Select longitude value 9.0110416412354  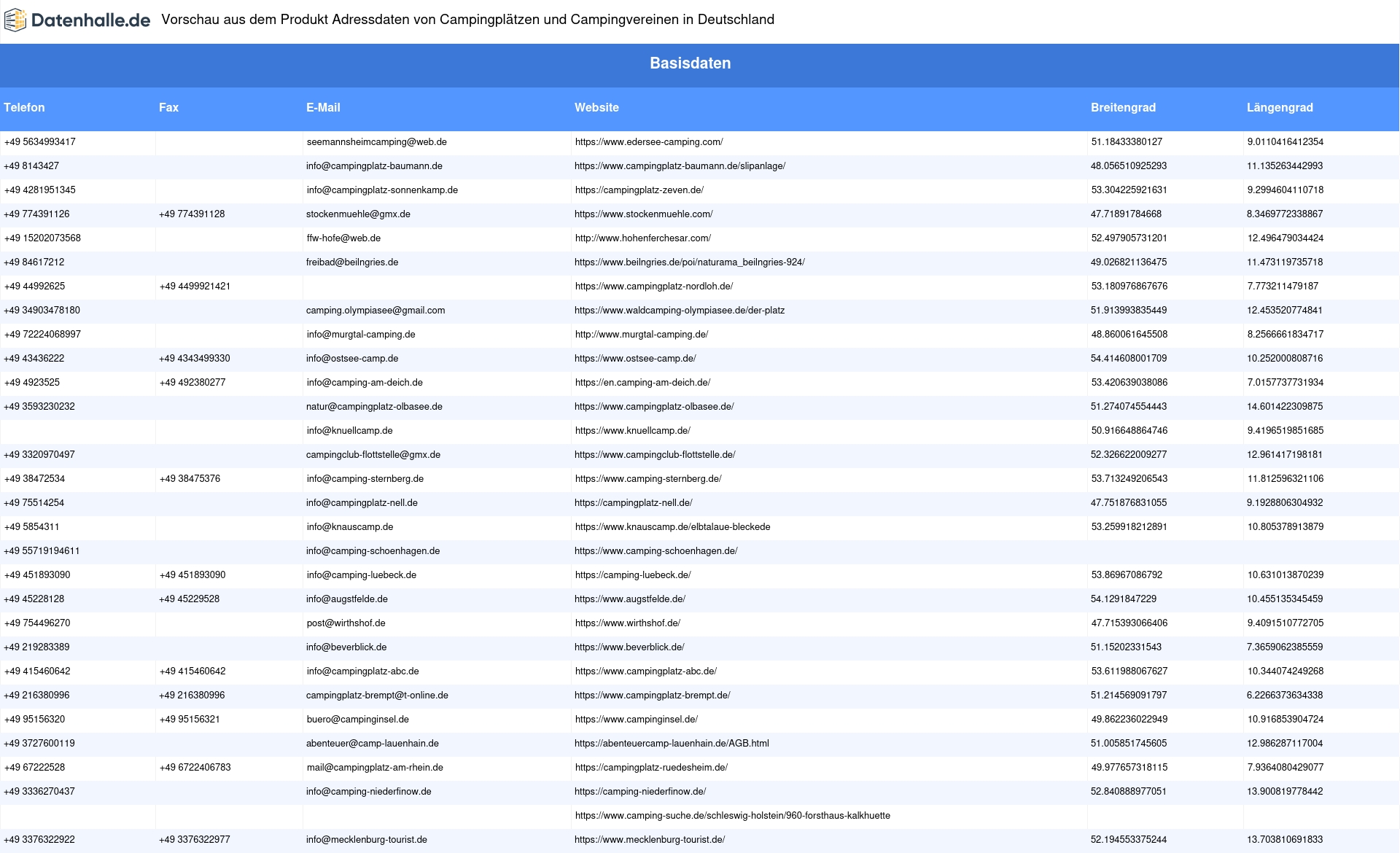1285,142
